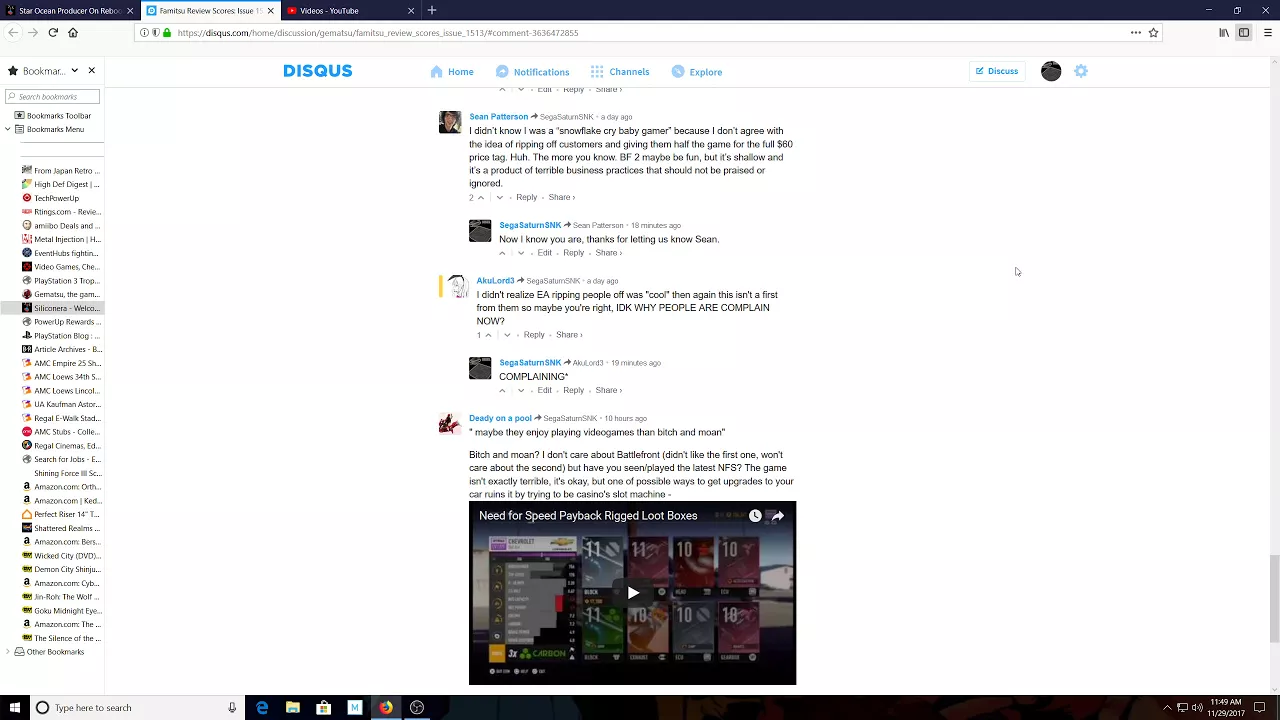This screenshot has height=720, width=1280.
Task: Open the TechPowerUp bookmark
Action: pos(56,198)
